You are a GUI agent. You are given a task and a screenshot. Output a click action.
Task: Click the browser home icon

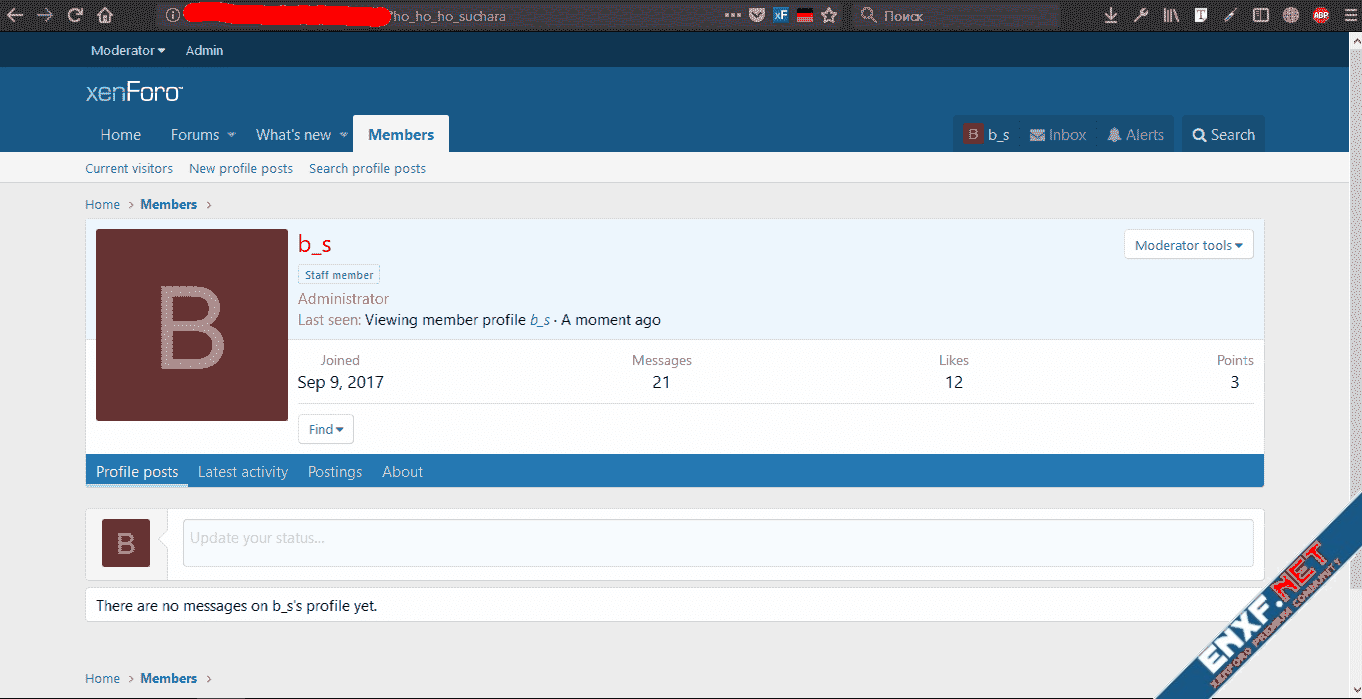[x=105, y=15]
